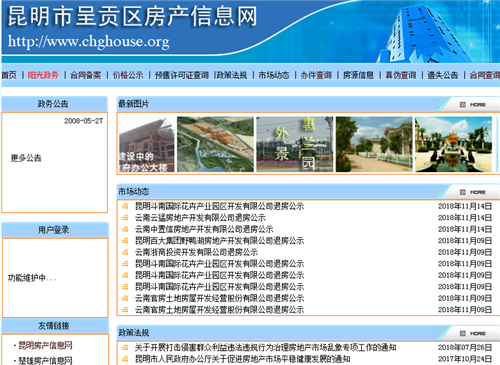
Task: Click the 政务公告 panel header
Action: click(x=55, y=104)
